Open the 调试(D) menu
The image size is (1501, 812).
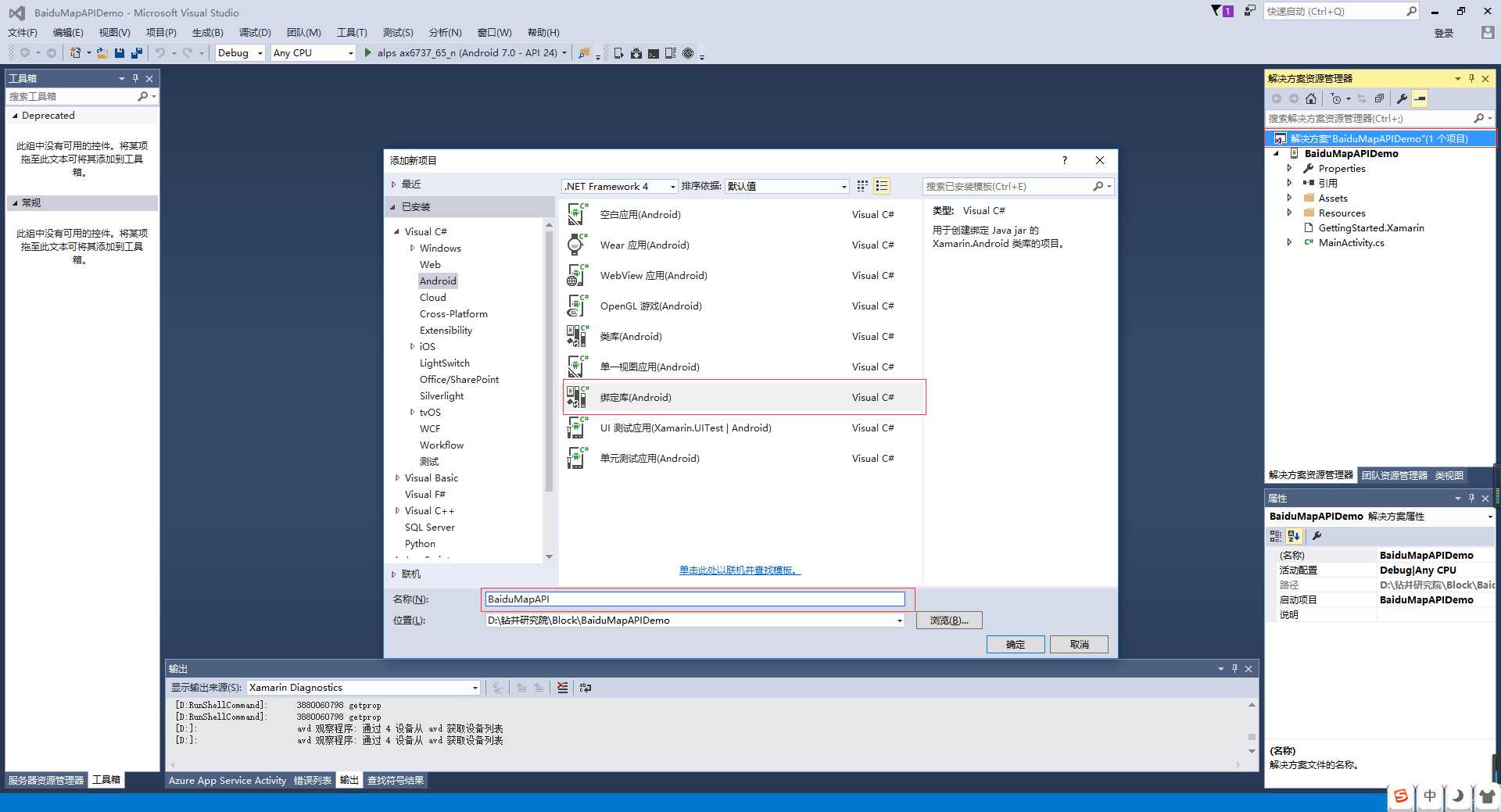255,33
